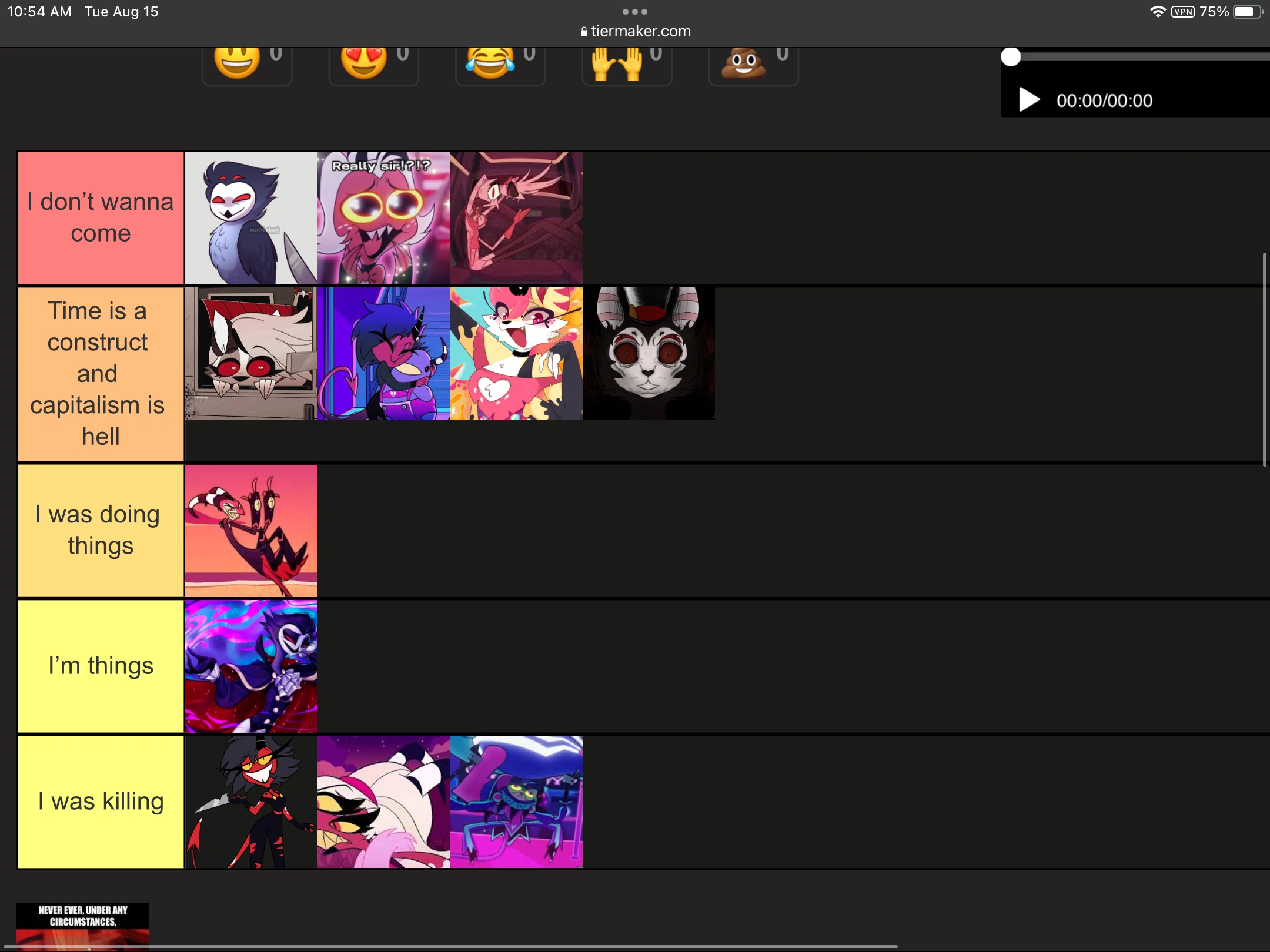The width and height of the screenshot is (1270, 952).
Task: Open the three-dot browser menu
Action: pyautogui.click(x=635, y=12)
